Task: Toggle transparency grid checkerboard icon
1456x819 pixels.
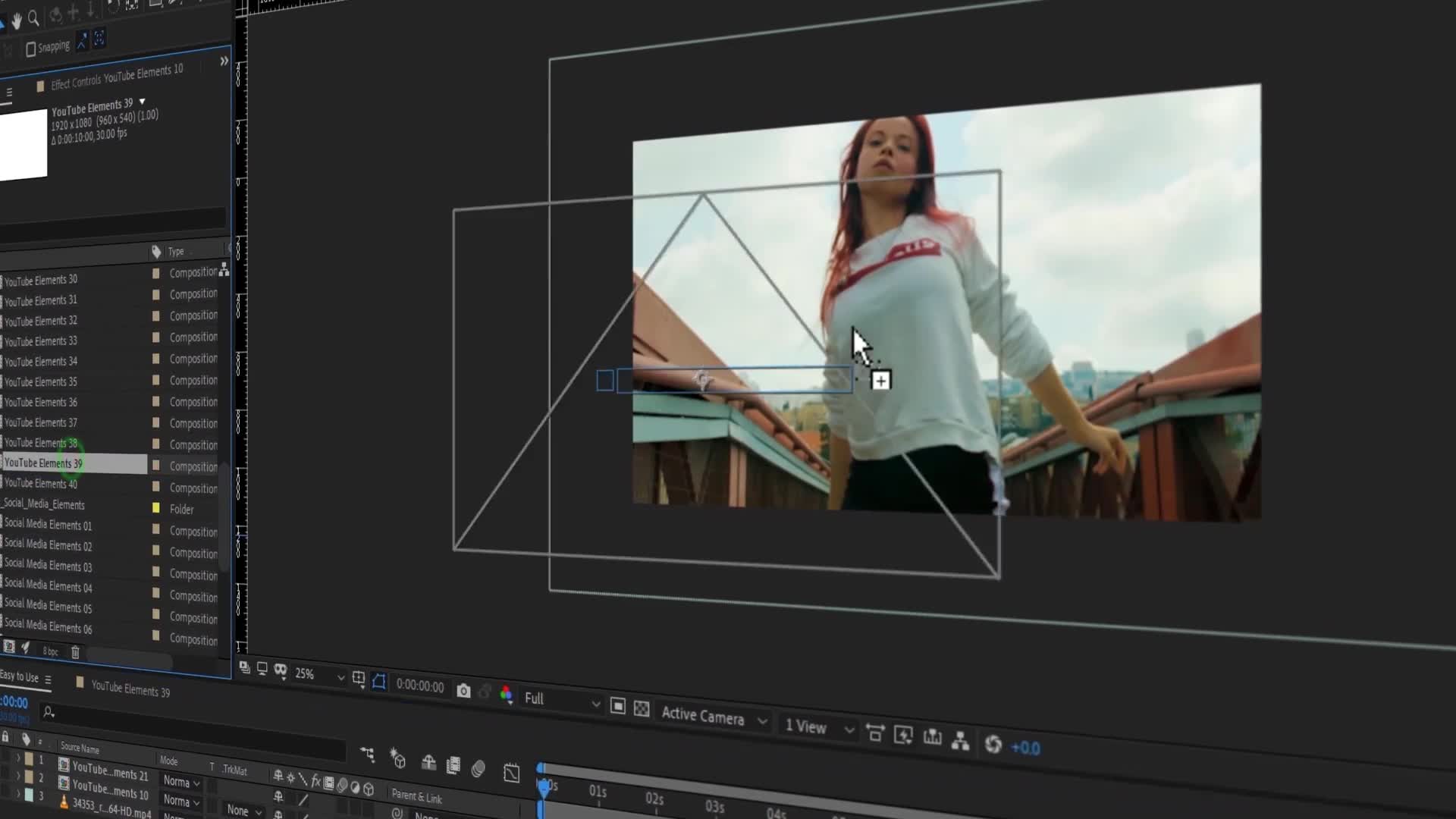Action: 642,709
